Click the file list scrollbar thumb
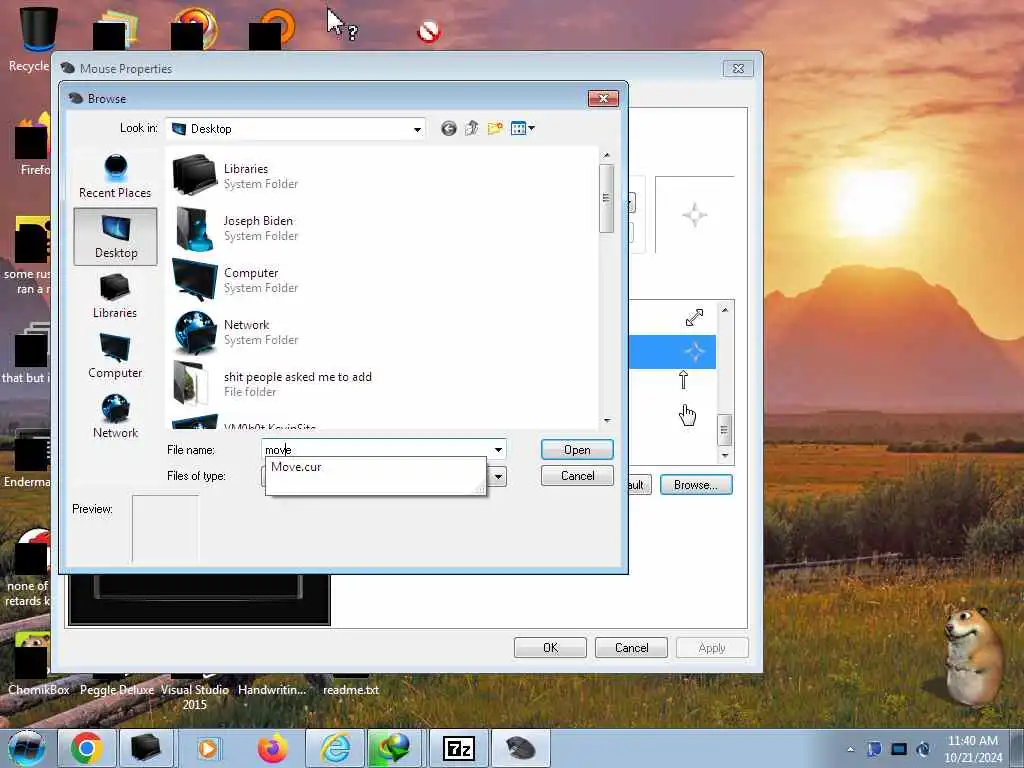Viewport: 1024px width, 768px height. [x=607, y=198]
